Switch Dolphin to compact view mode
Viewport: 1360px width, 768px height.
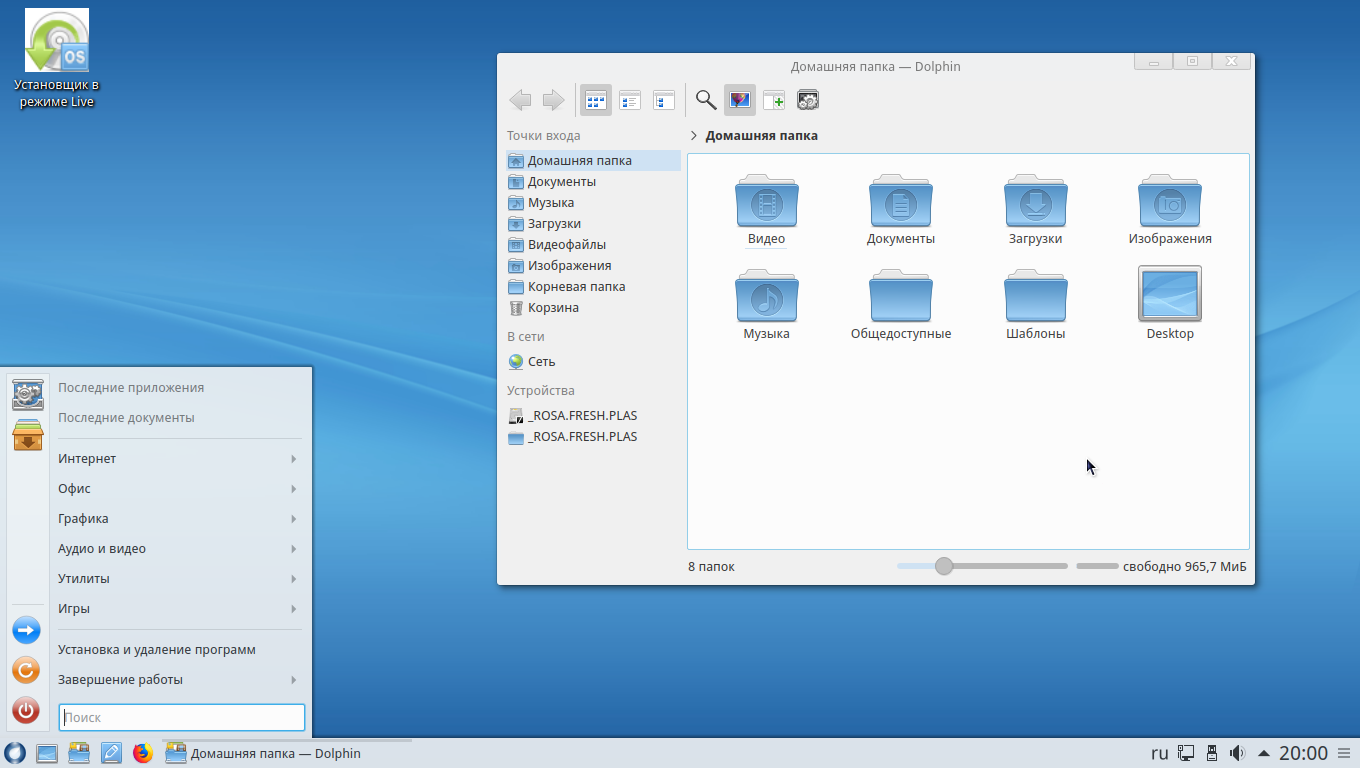(630, 100)
